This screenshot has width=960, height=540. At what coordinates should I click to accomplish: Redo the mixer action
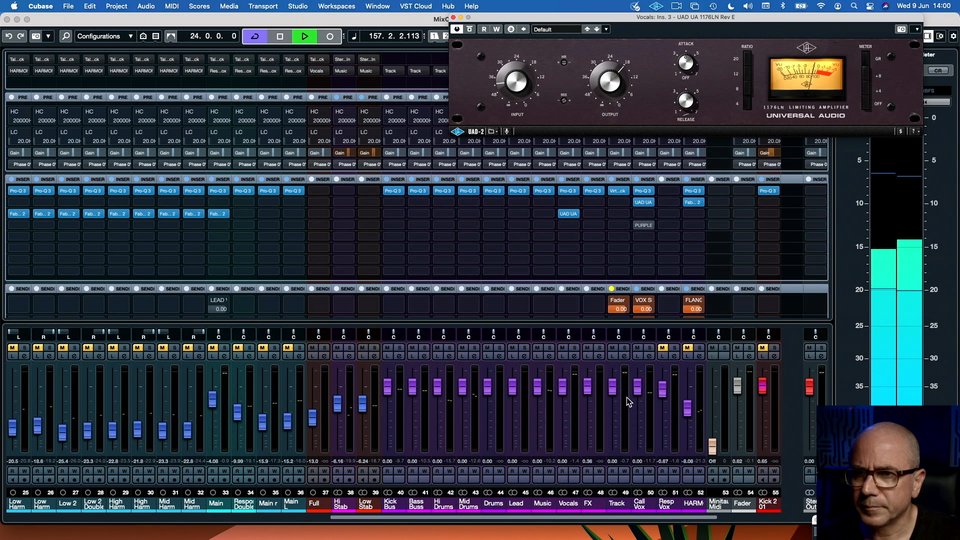[21, 36]
